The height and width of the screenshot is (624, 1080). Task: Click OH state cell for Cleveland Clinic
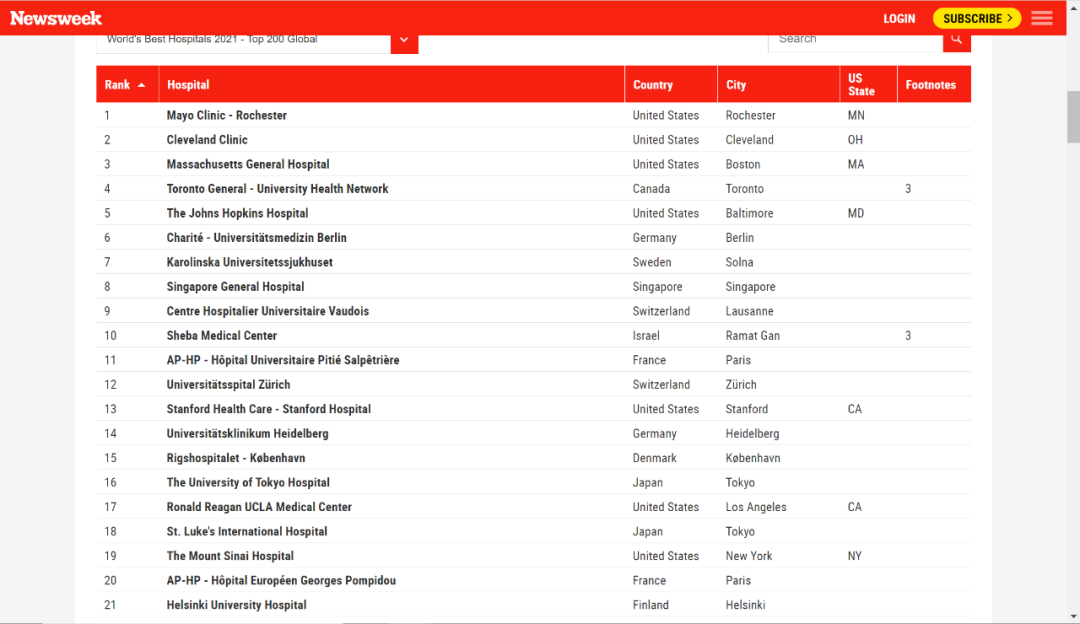855,140
